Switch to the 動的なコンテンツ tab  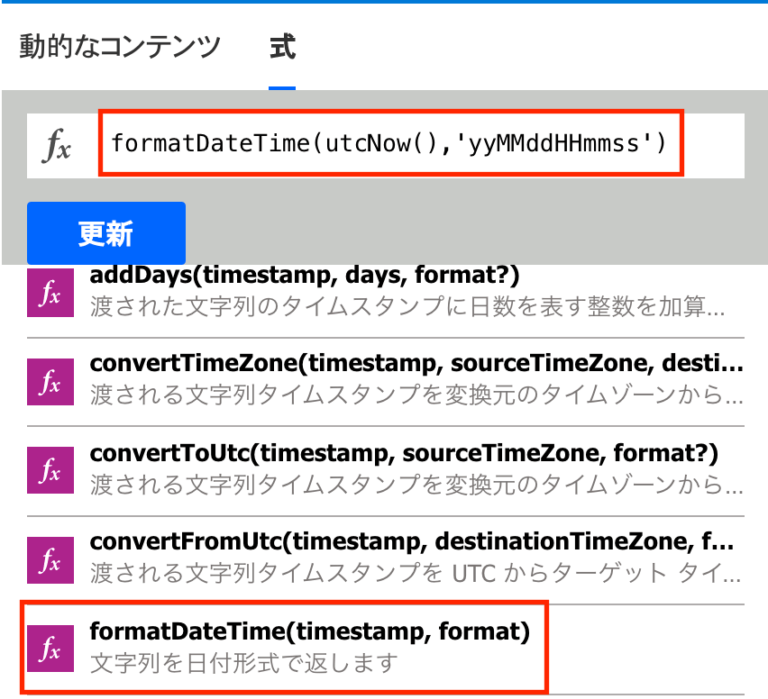pos(119,47)
